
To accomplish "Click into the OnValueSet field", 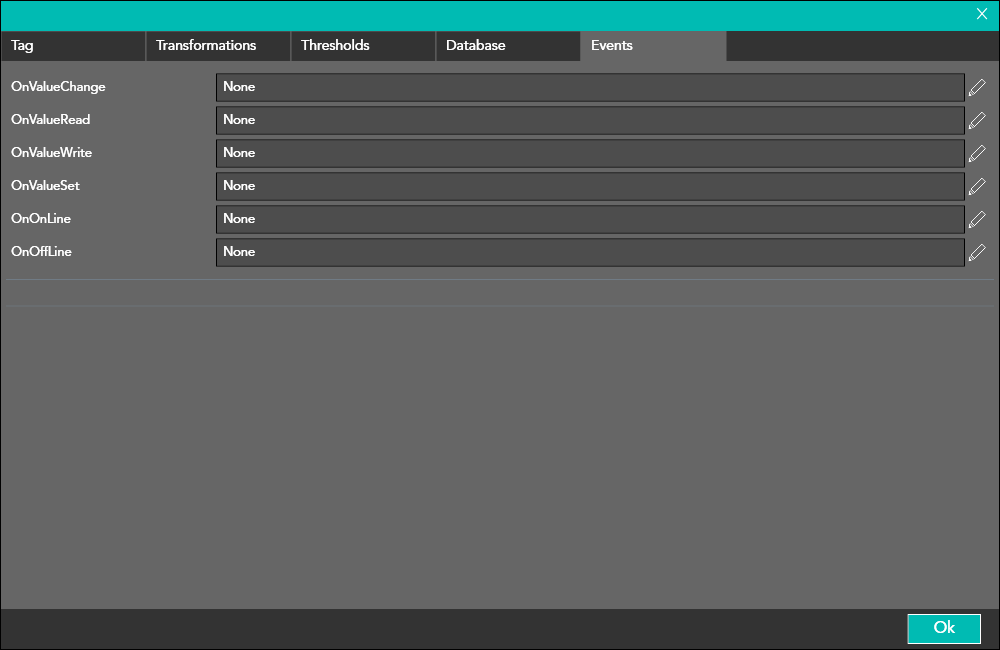I will [x=590, y=186].
